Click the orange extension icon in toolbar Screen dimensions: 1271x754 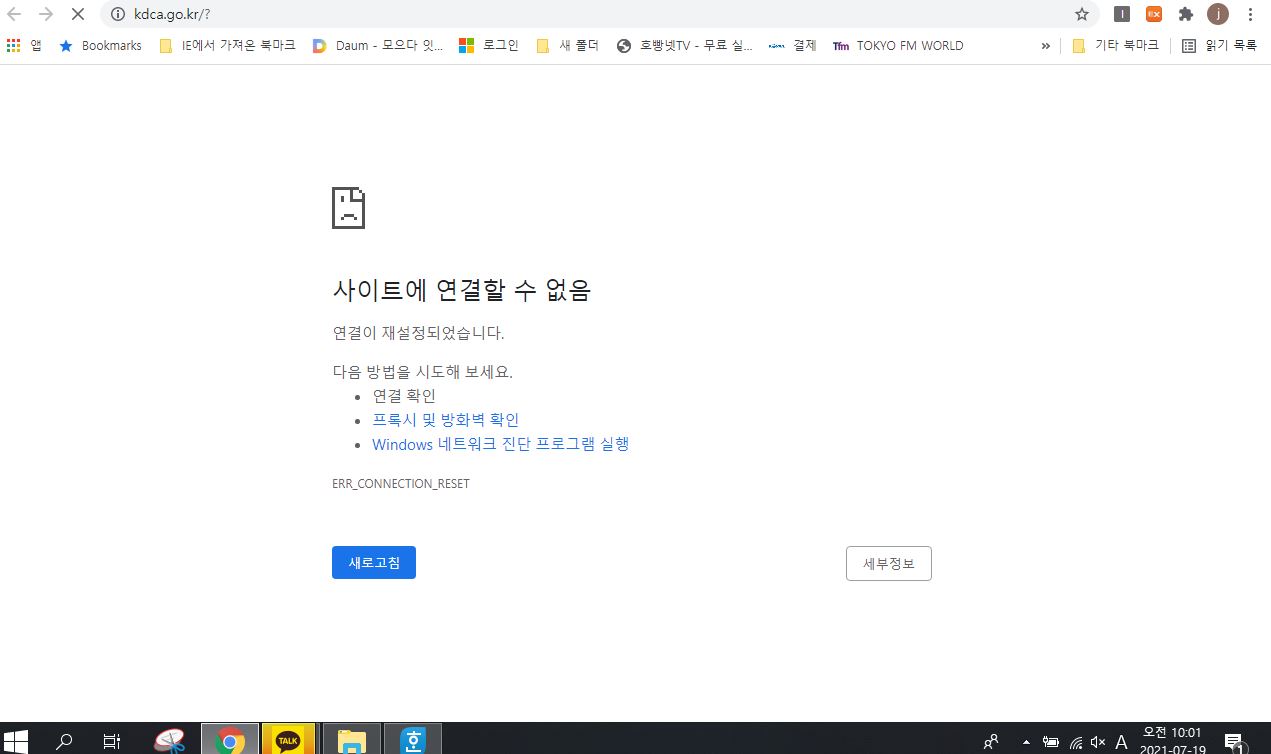1154,14
